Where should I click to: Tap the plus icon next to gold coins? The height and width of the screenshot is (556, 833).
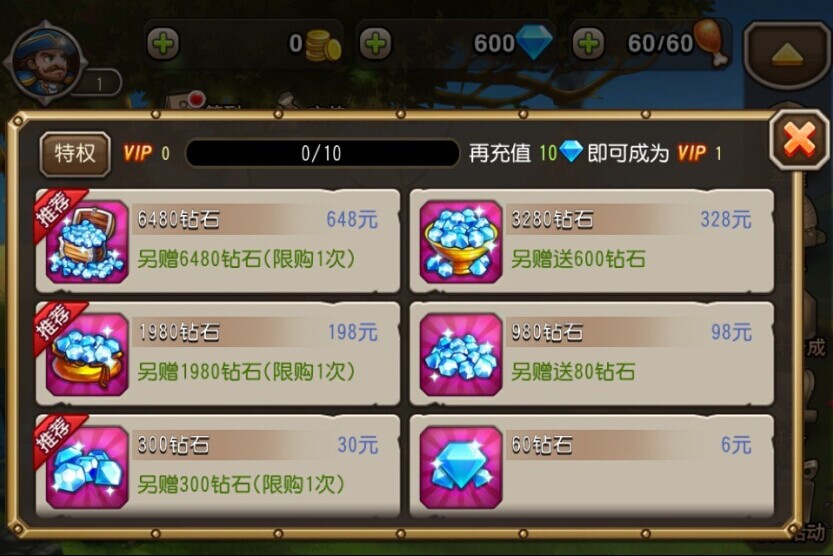pos(163,43)
